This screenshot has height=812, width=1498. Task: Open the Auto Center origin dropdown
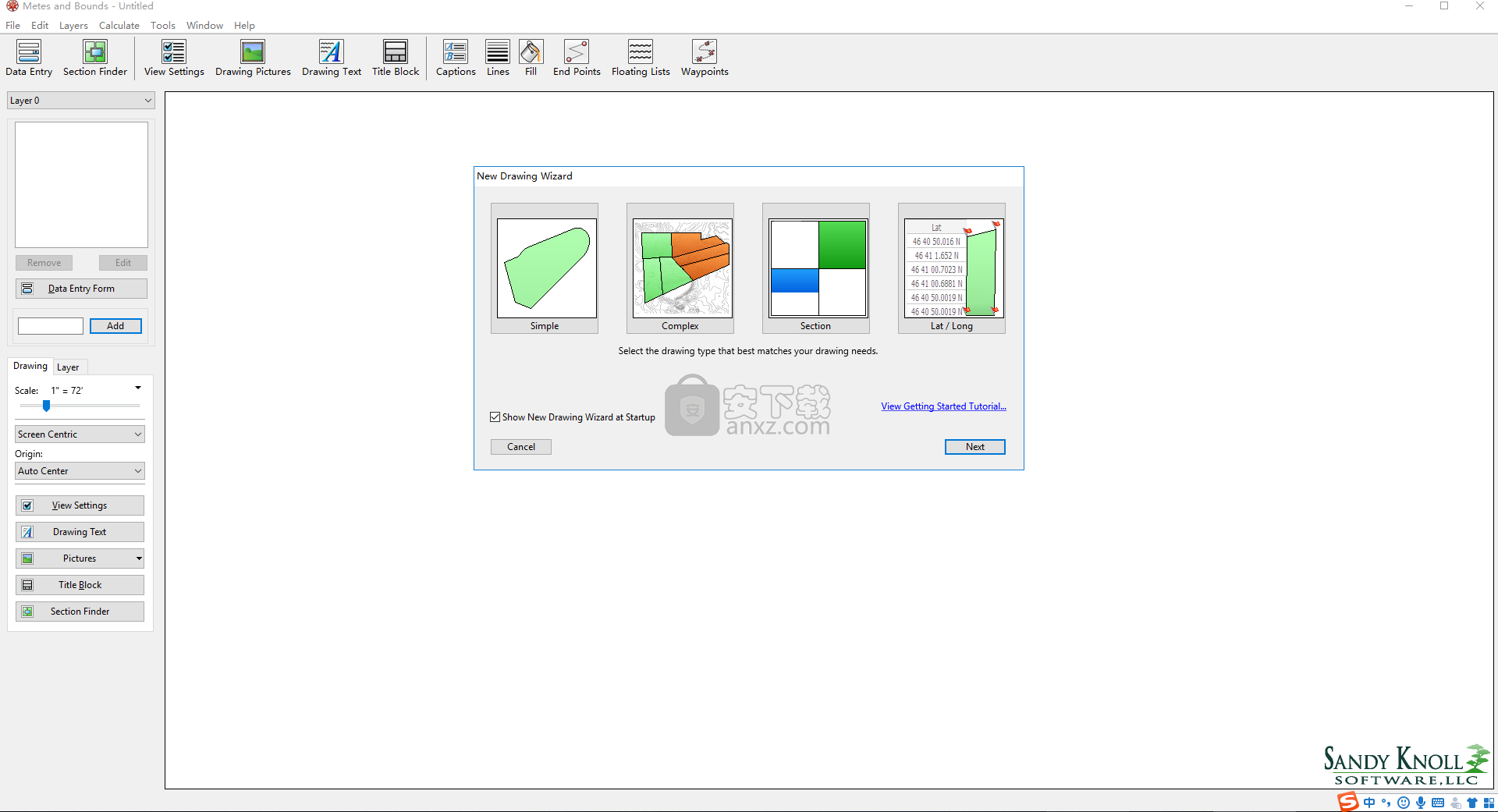pos(80,471)
